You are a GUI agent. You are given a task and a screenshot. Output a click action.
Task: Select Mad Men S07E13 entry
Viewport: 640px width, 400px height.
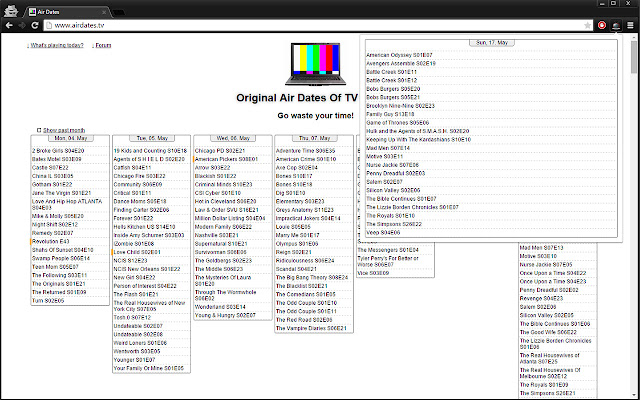[x=541, y=248]
